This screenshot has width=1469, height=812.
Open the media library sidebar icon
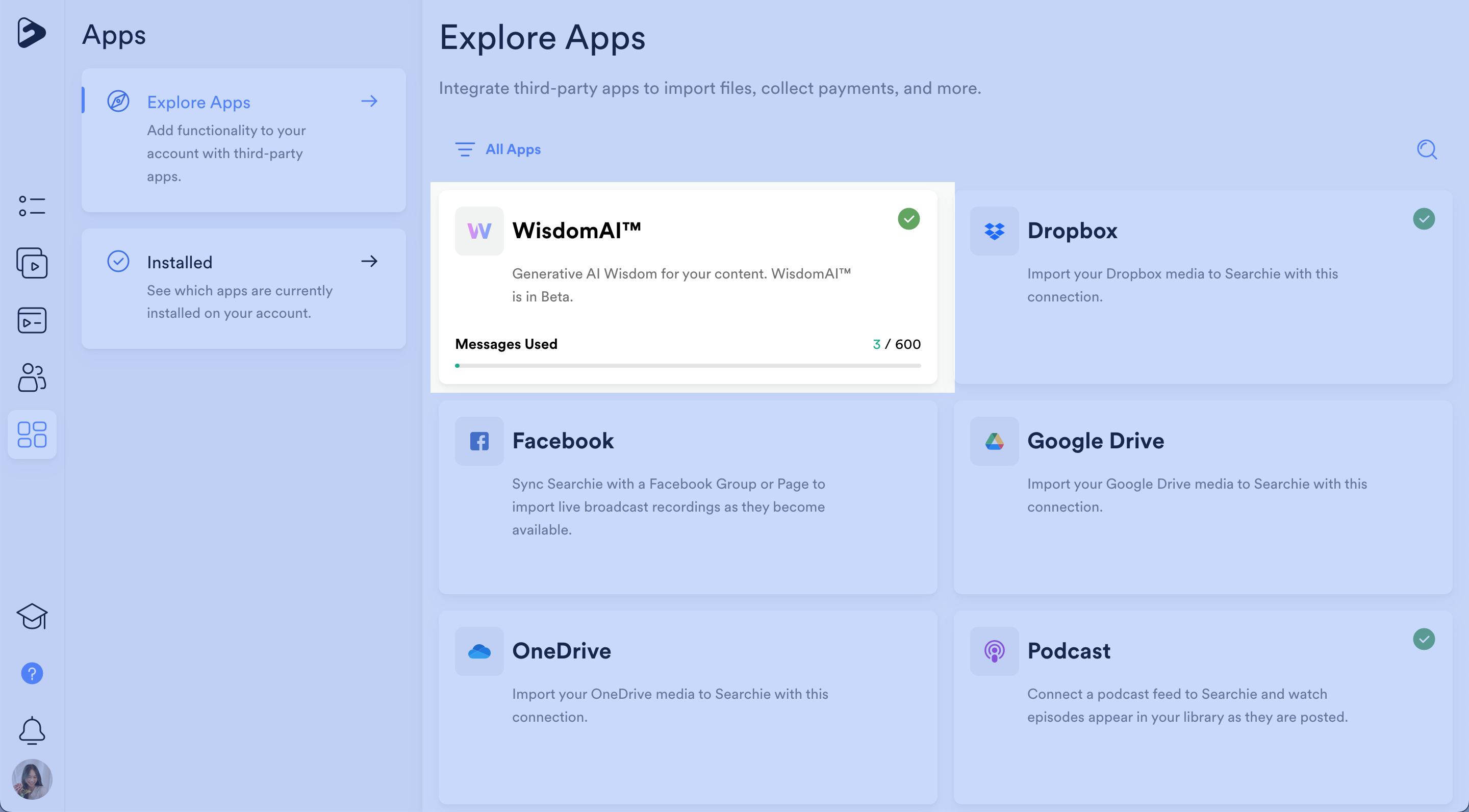tap(32, 263)
